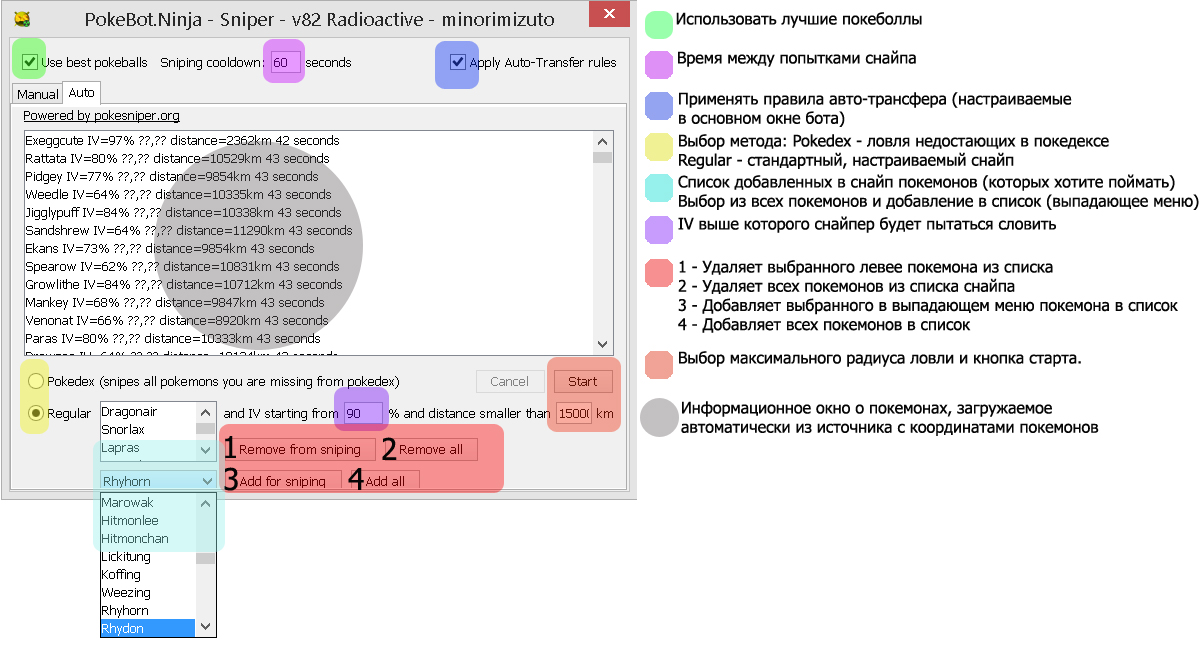Choose Koffing from the dropdown list
The height and width of the screenshot is (649, 1200).
click(148, 575)
